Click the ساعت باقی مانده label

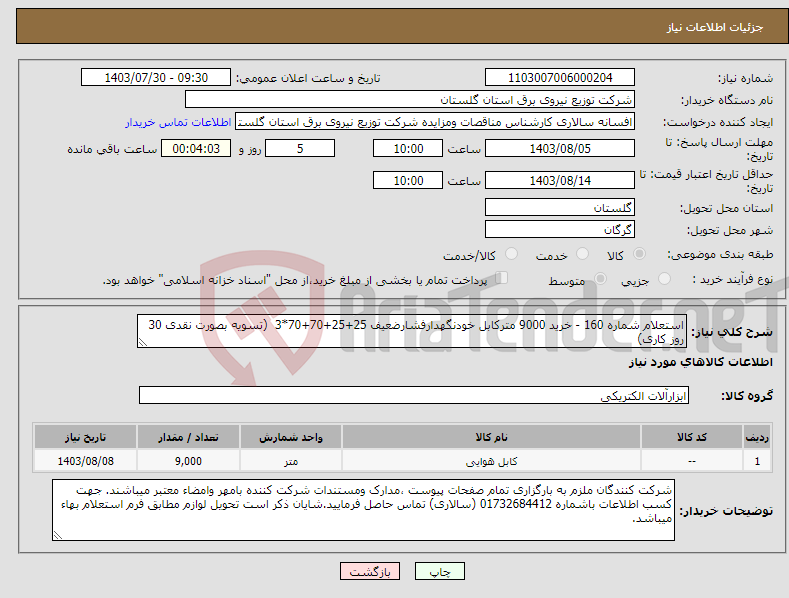(112, 150)
